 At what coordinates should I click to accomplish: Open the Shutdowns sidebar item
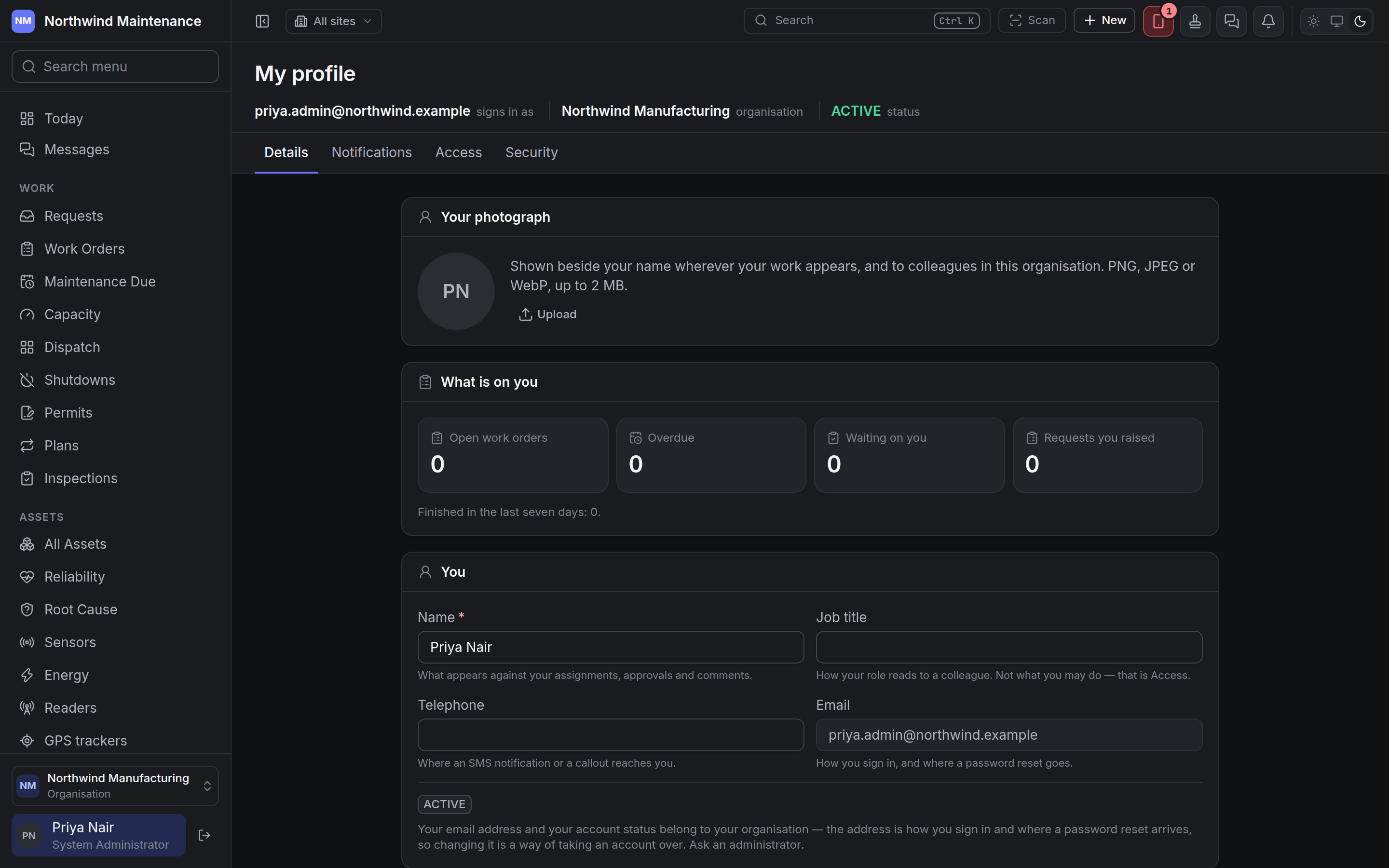pos(115,380)
